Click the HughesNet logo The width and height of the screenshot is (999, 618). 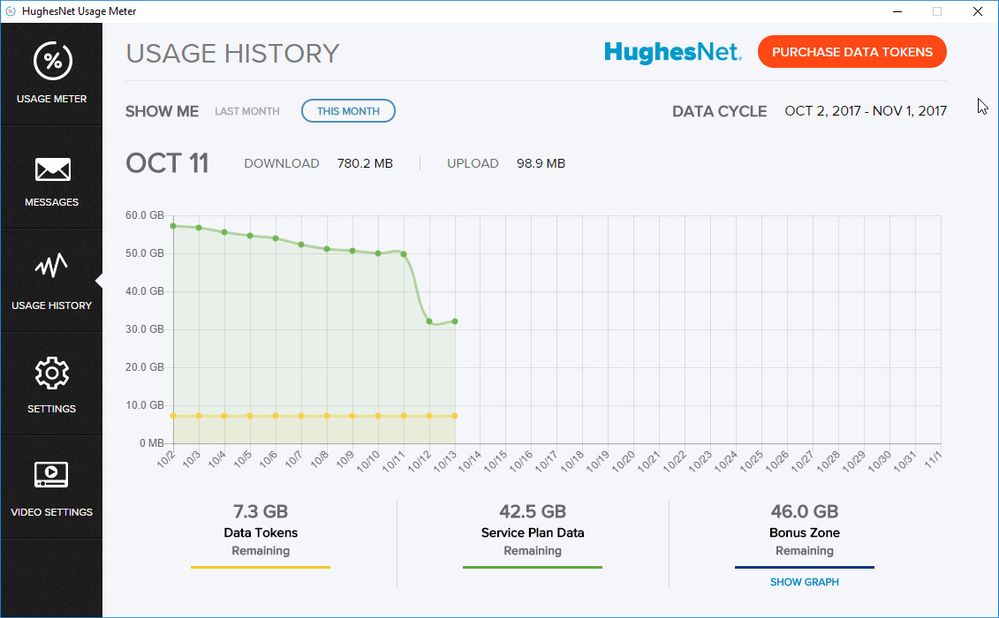coord(672,52)
